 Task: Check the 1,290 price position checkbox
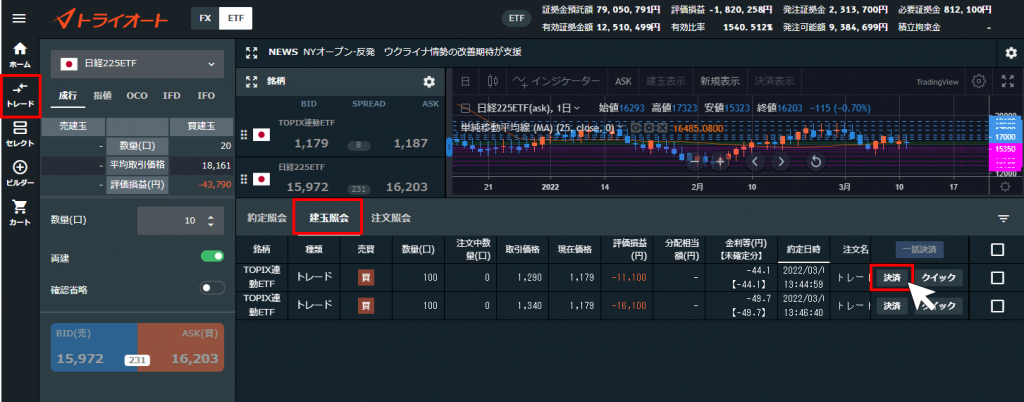tap(997, 278)
